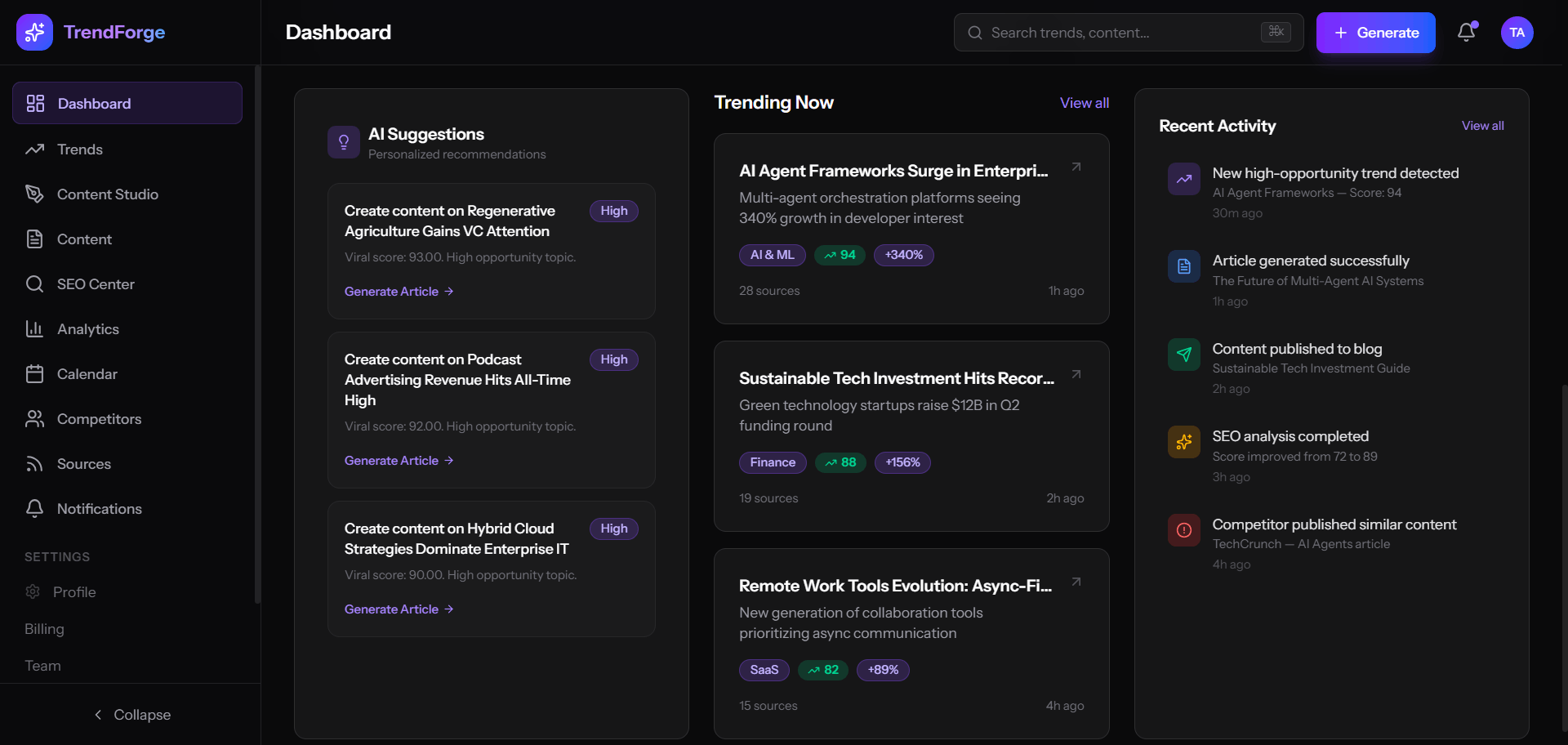
Task: Click the Dashboard grid icon in sidebar
Action: pos(35,103)
